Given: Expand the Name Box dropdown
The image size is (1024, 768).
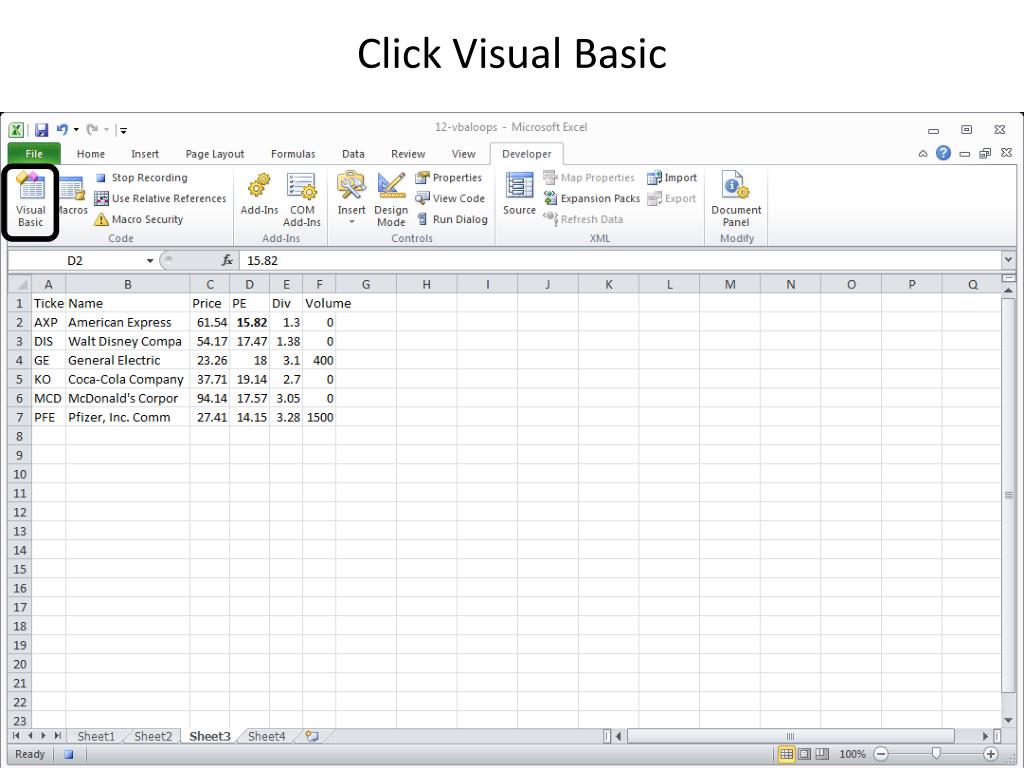Looking at the screenshot, I should (150, 261).
